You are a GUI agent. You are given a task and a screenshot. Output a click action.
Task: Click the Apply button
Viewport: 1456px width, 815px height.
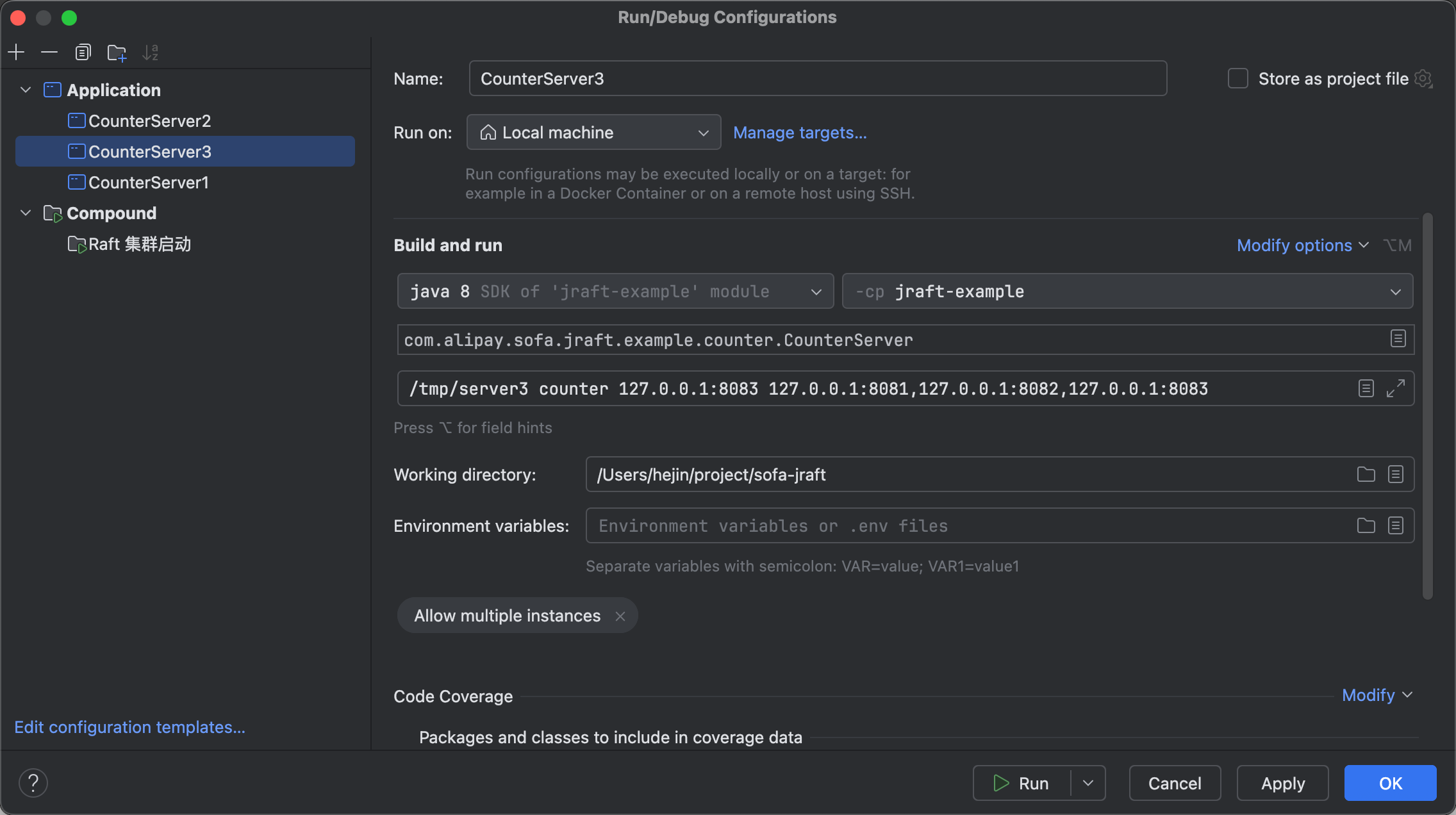pos(1282,783)
